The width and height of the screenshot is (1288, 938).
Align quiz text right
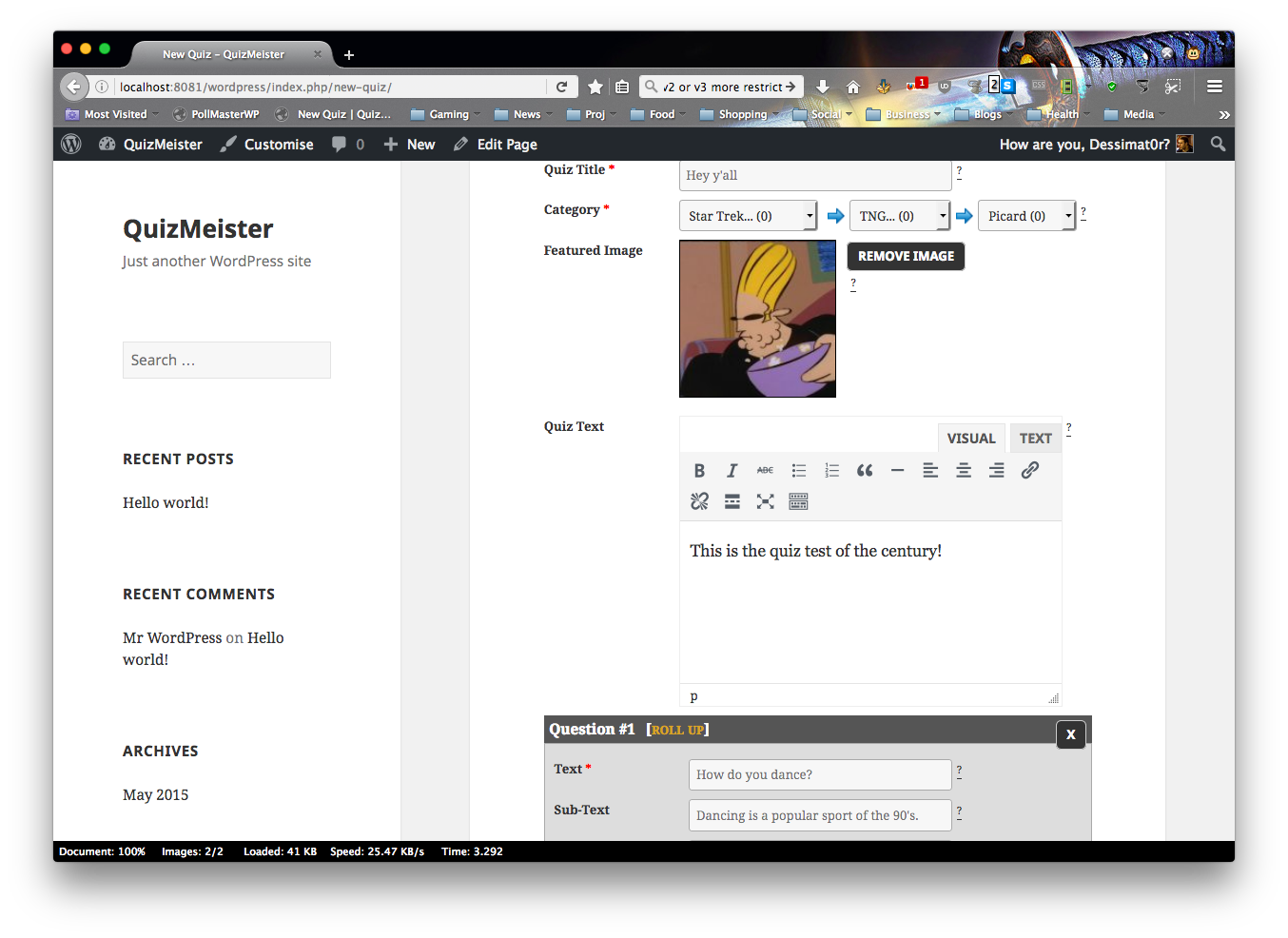[996, 470]
